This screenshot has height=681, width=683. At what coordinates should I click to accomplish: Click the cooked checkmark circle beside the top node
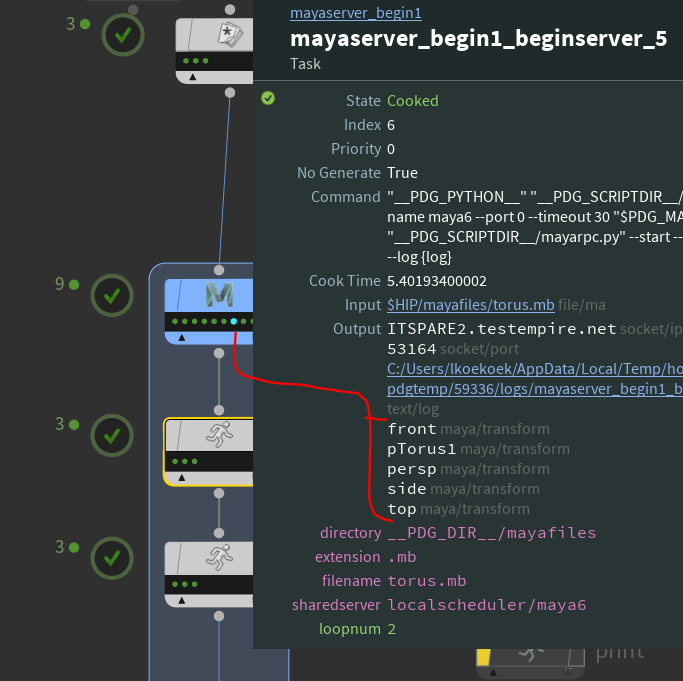click(123, 34)
